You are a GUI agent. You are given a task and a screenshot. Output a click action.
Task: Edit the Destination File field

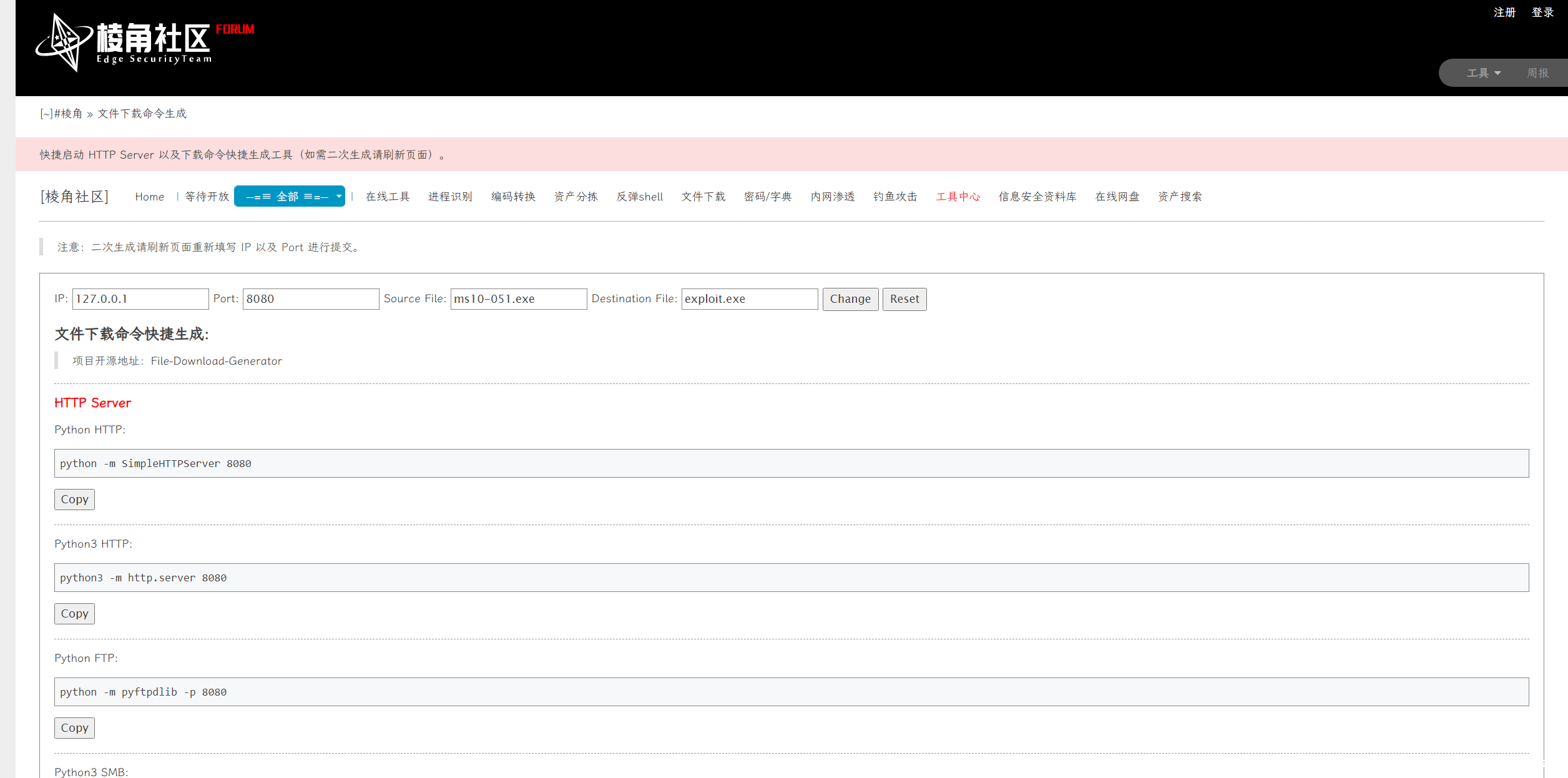[x=749, y=299]
